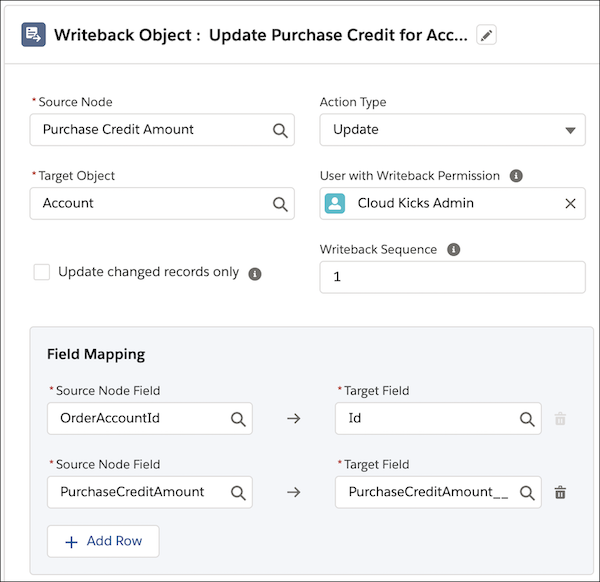Click search icon in OrderAccountId source field
This screenshot has height=582, width=600.
point(238,419)
